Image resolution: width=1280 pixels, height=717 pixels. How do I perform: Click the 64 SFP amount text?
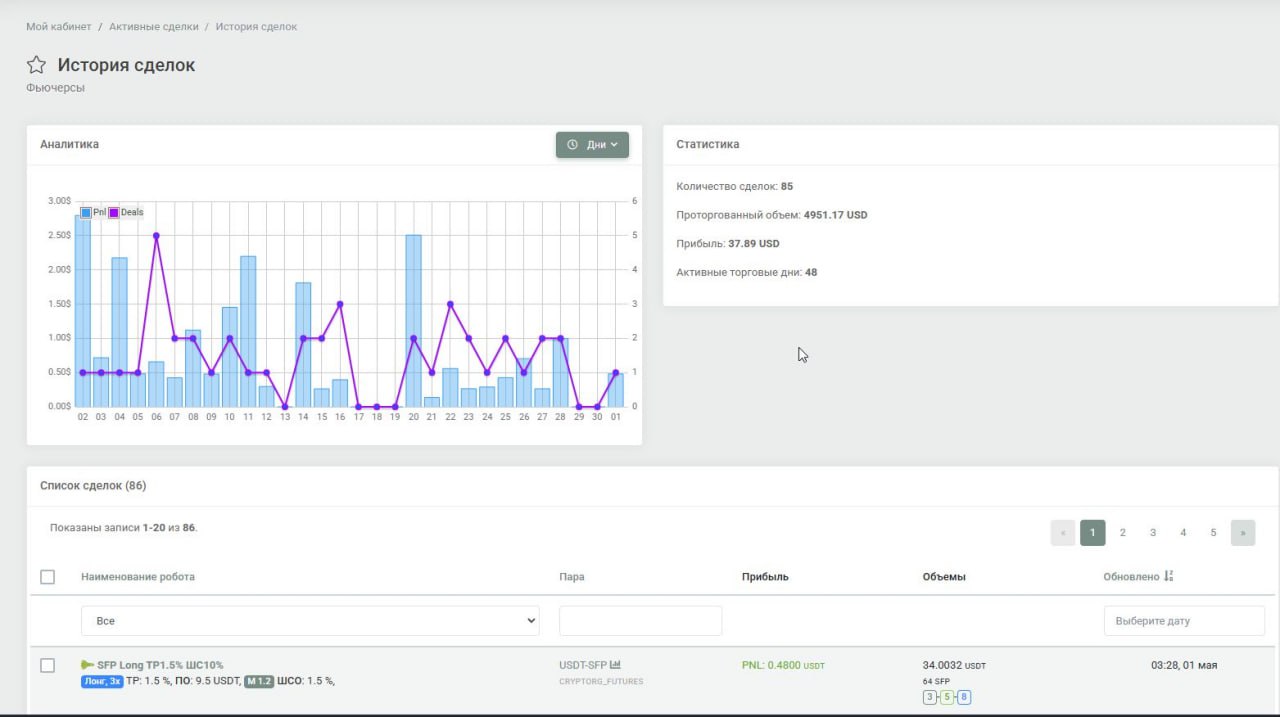936,681
